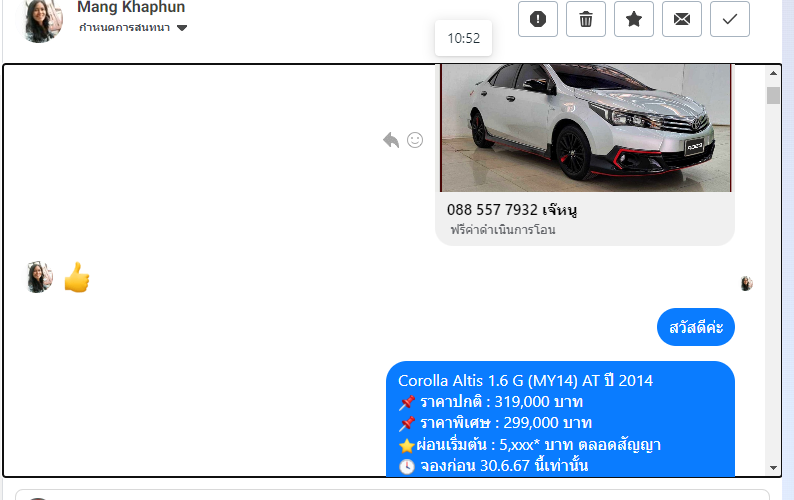This screenshot has width=794, height=500.
Task: Click the ผ่อนเริ่มต้น : 5,xxx* บาท line
Action: (x=530, y=445)
